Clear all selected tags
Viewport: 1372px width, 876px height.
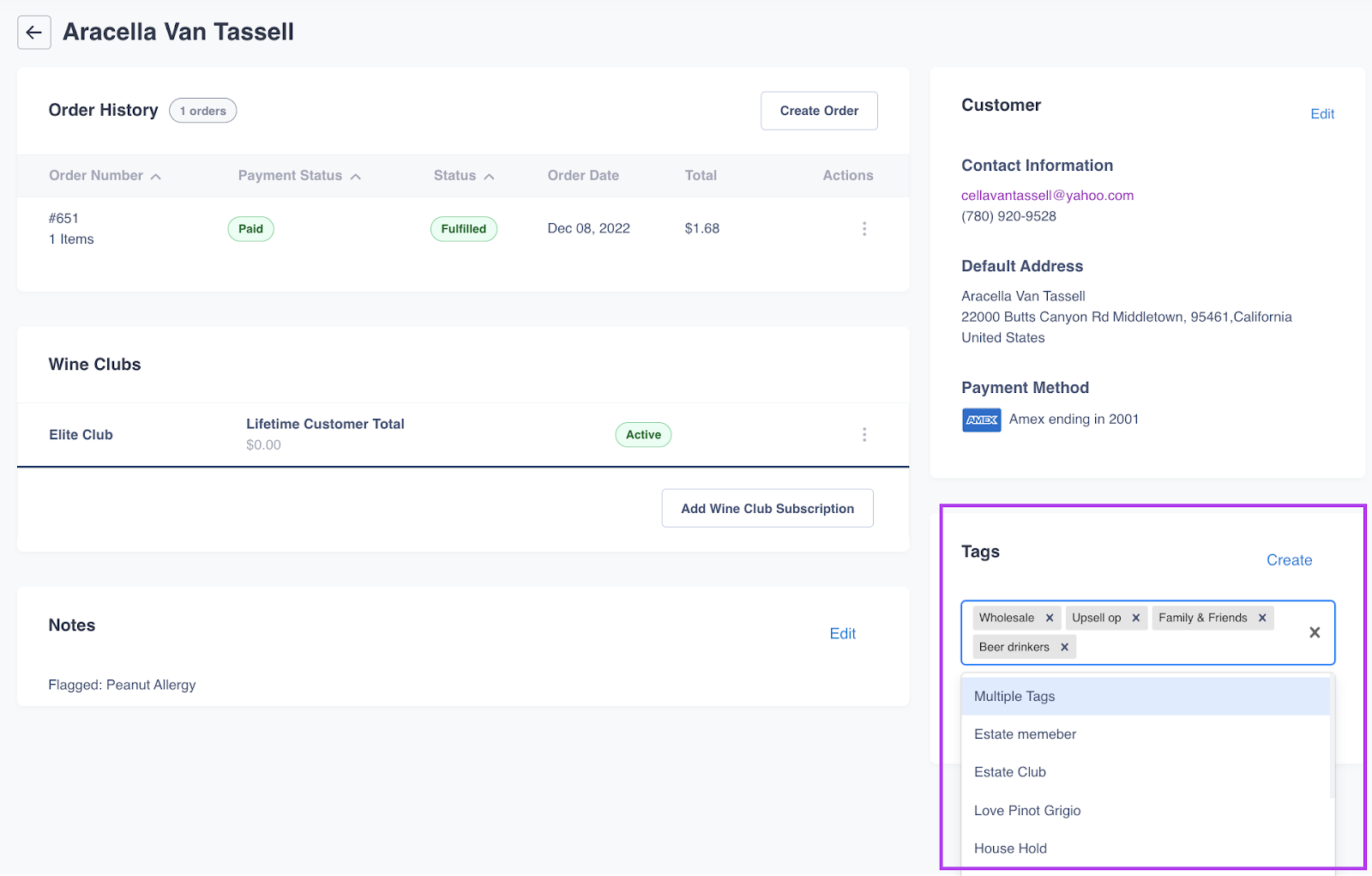point(1314,632)
